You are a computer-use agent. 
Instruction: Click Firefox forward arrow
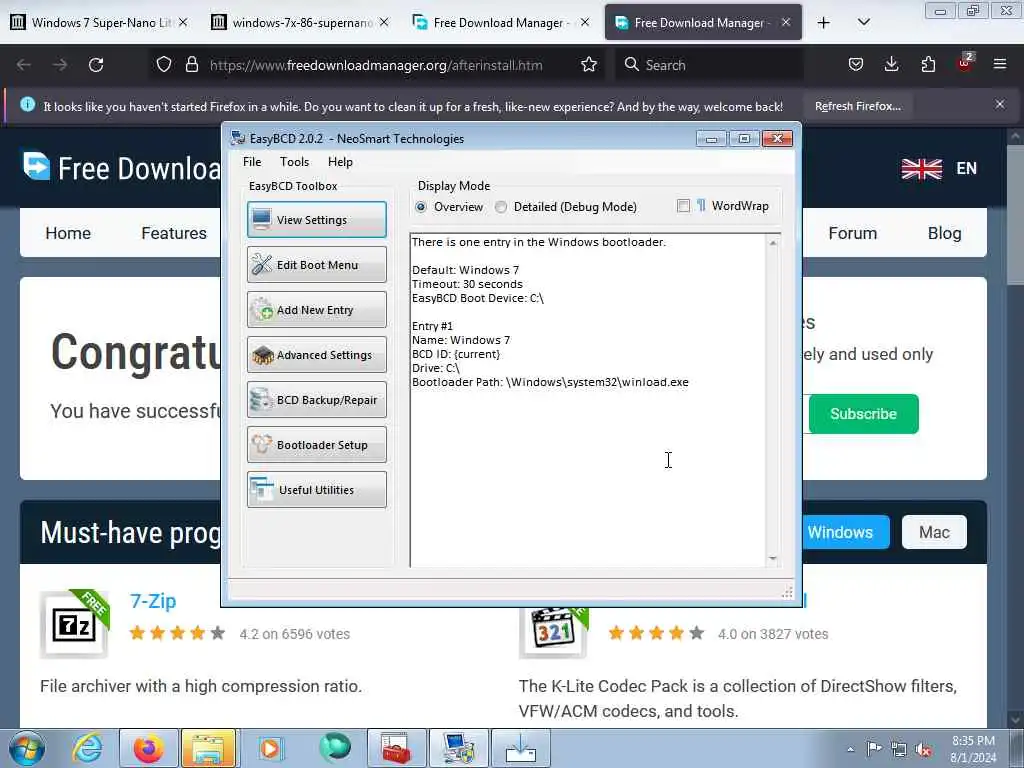pos(60,65)
